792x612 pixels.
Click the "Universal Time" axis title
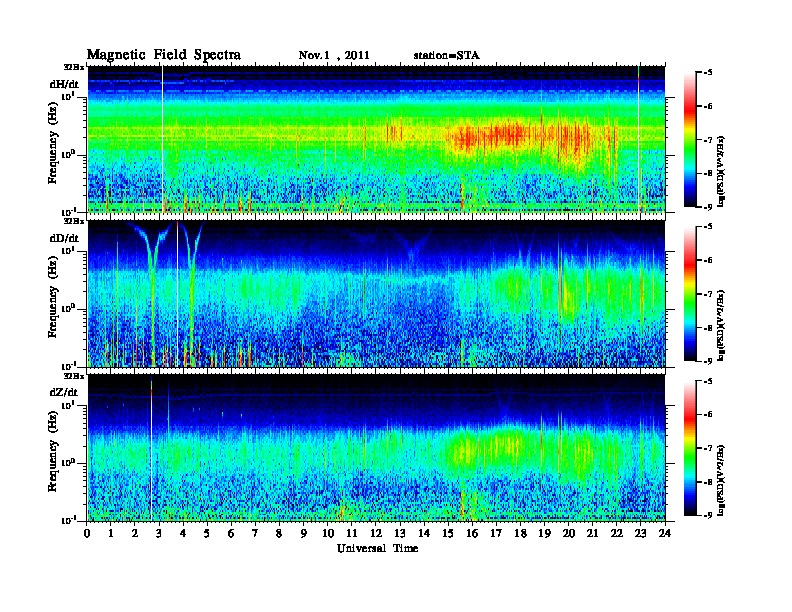(377, 548)
